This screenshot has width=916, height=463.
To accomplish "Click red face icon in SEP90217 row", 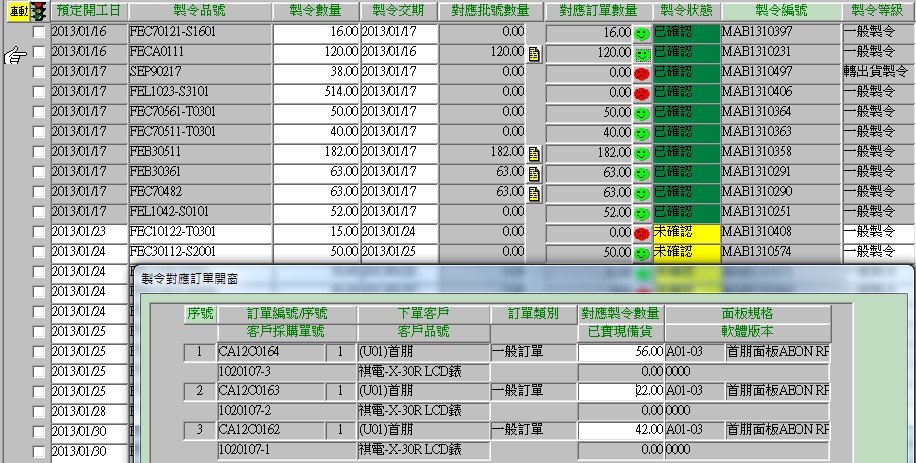I will (x=641, y=73).
